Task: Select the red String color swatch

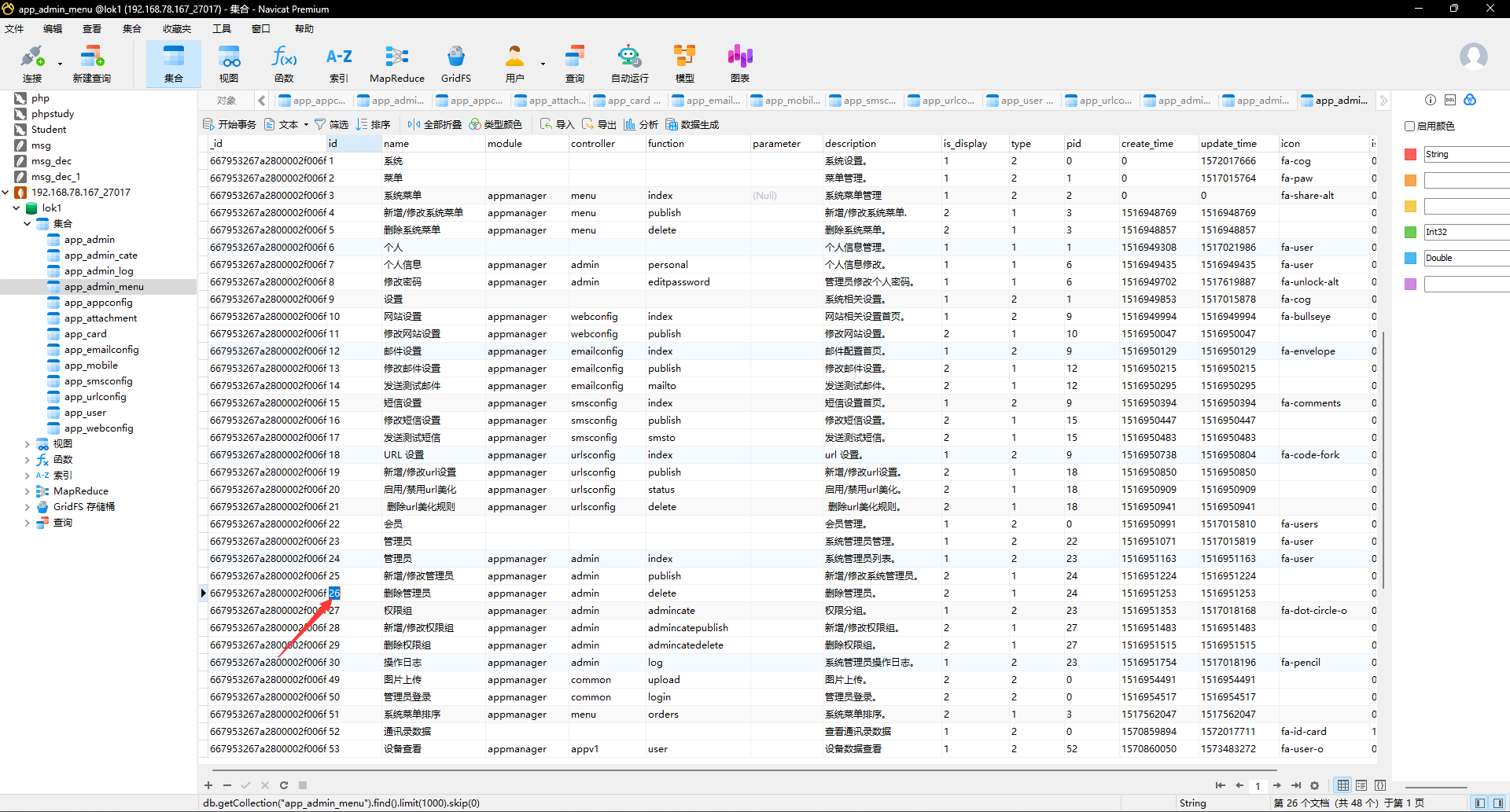Action: [1410, 155]
